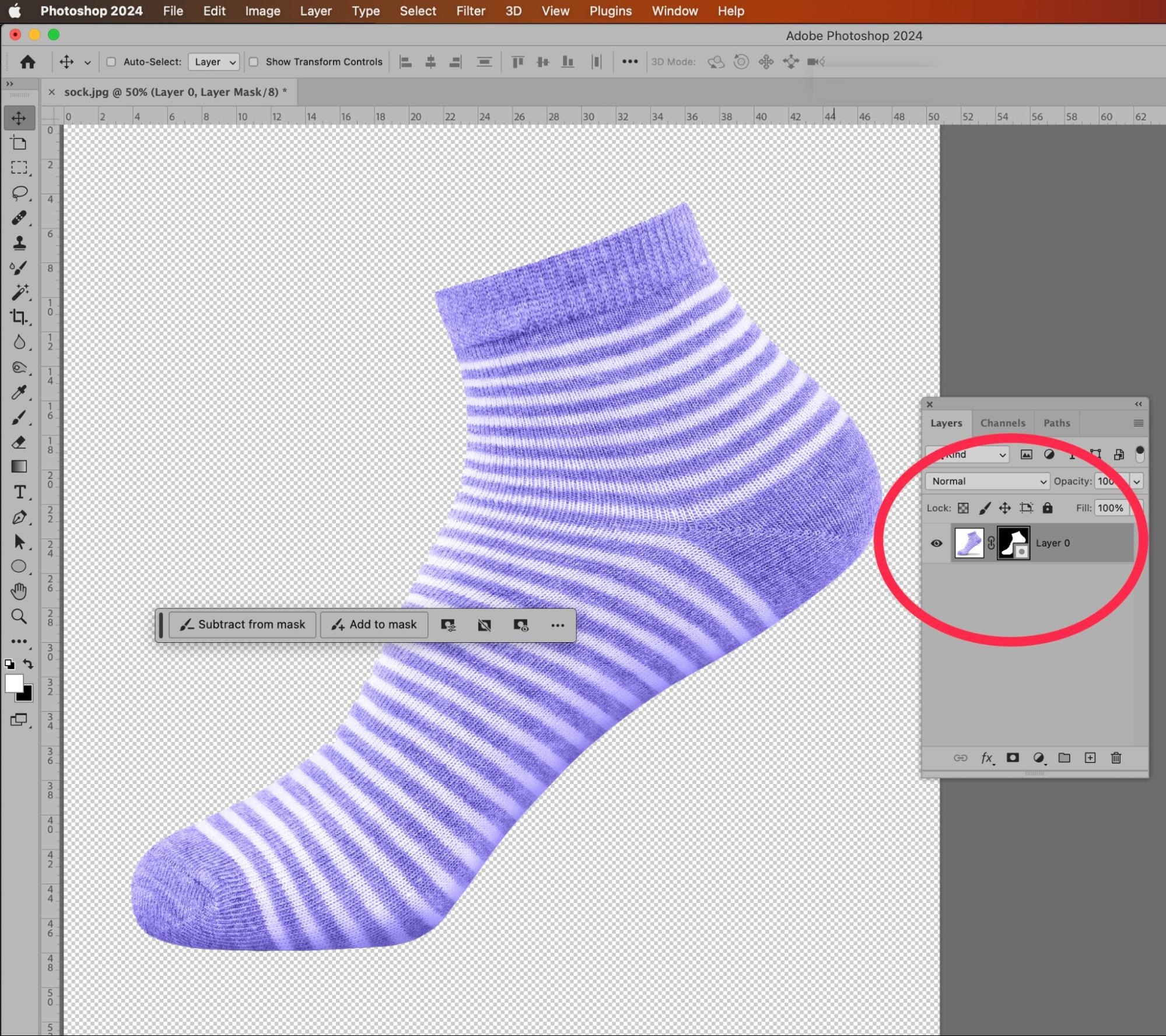
Task: Select the Gradient tool
Action: [19, 467]
